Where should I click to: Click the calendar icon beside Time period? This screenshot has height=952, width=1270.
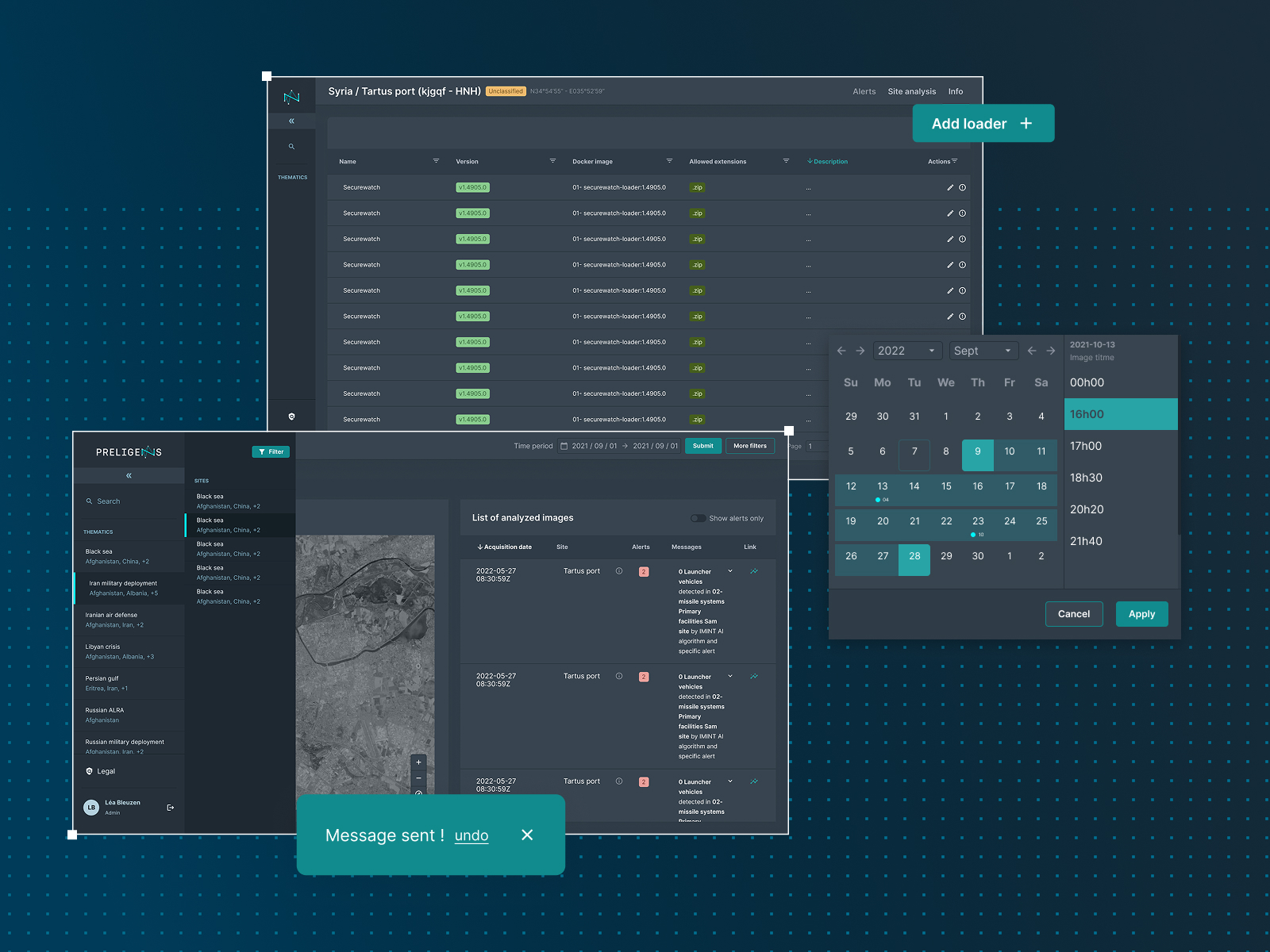[564, 446]
